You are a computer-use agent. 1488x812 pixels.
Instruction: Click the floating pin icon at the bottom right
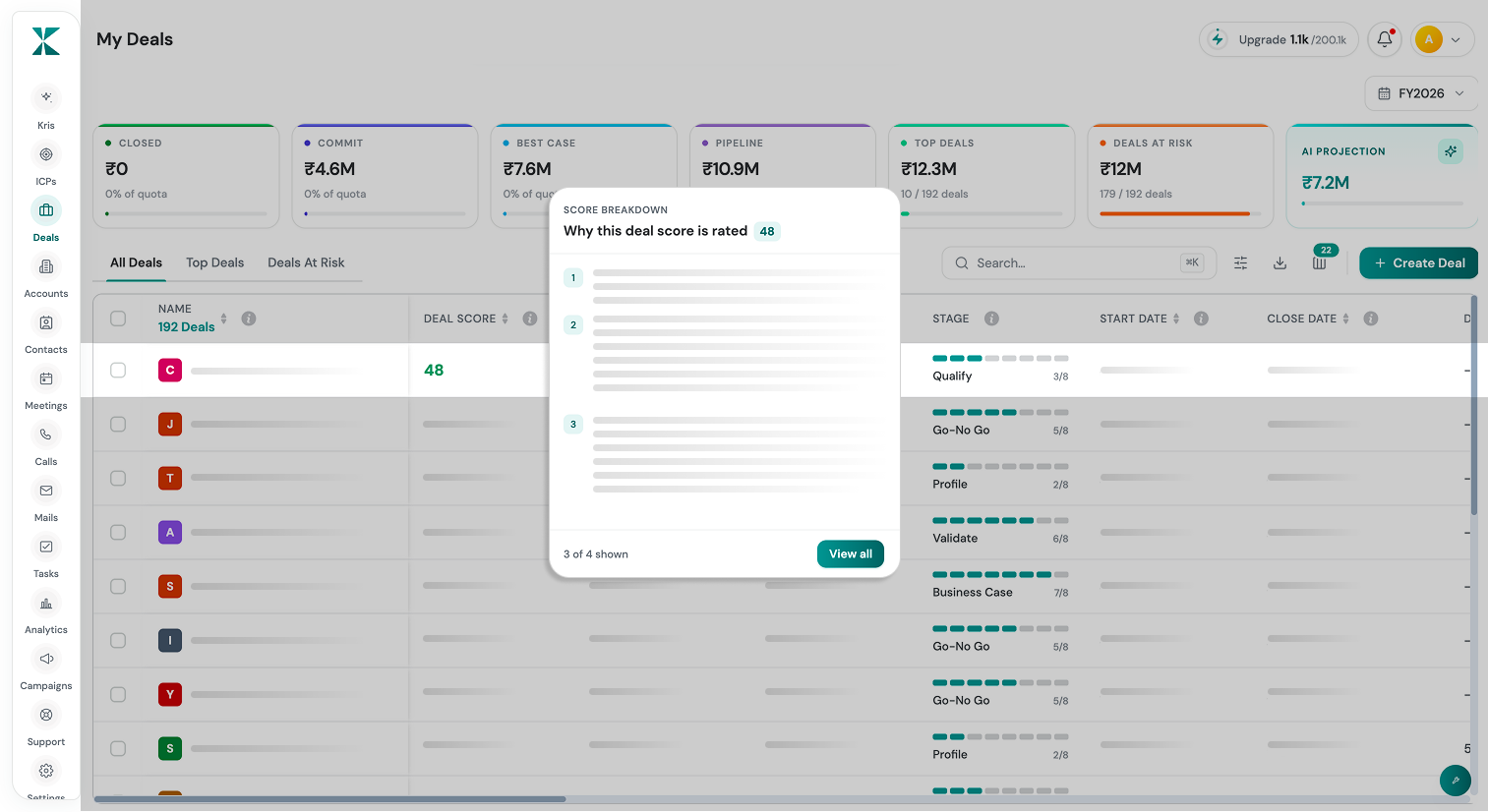click(x=1456, y=781)
